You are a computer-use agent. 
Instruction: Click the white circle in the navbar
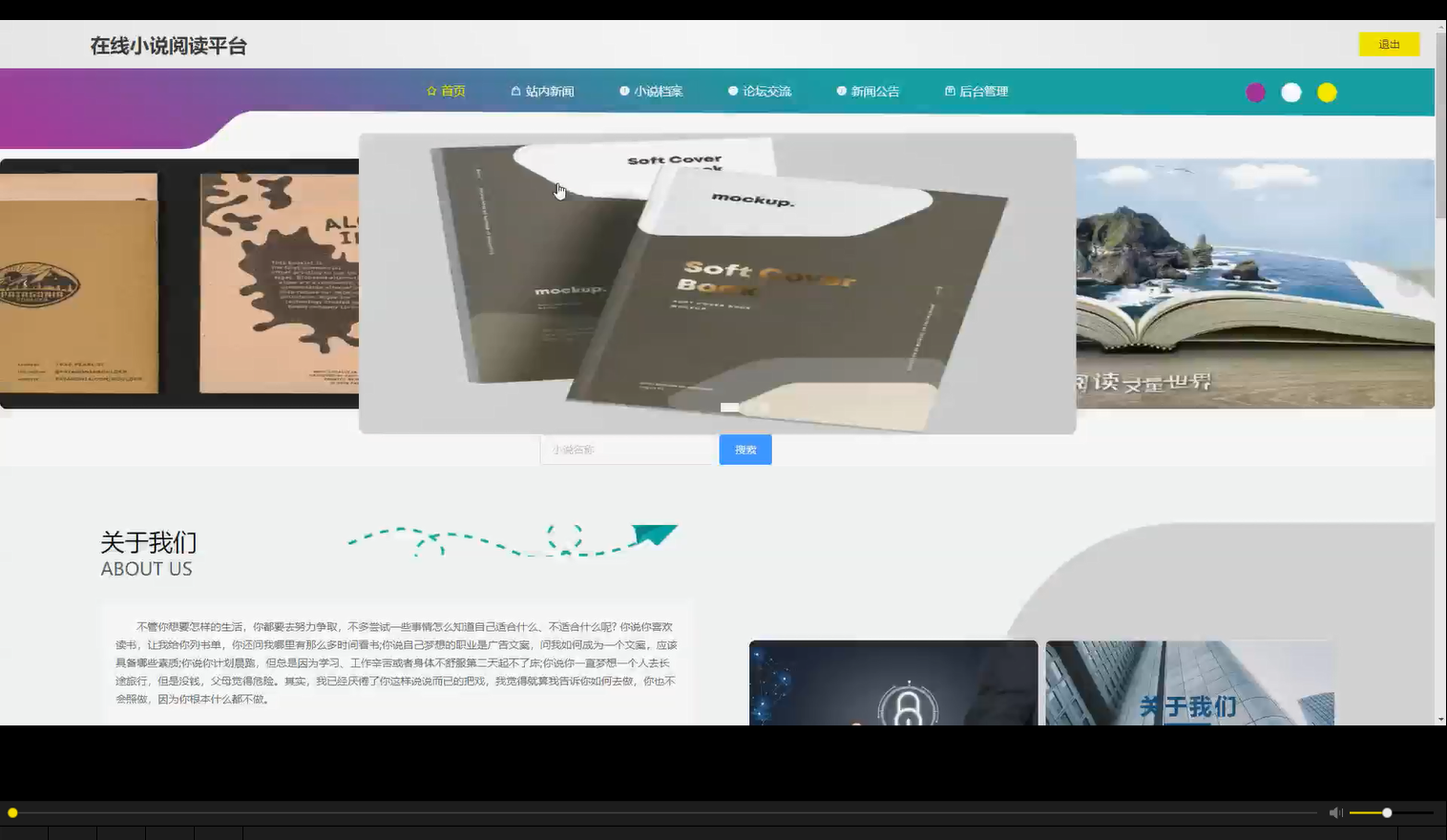pyautogui.click(x=1290, y=93)
